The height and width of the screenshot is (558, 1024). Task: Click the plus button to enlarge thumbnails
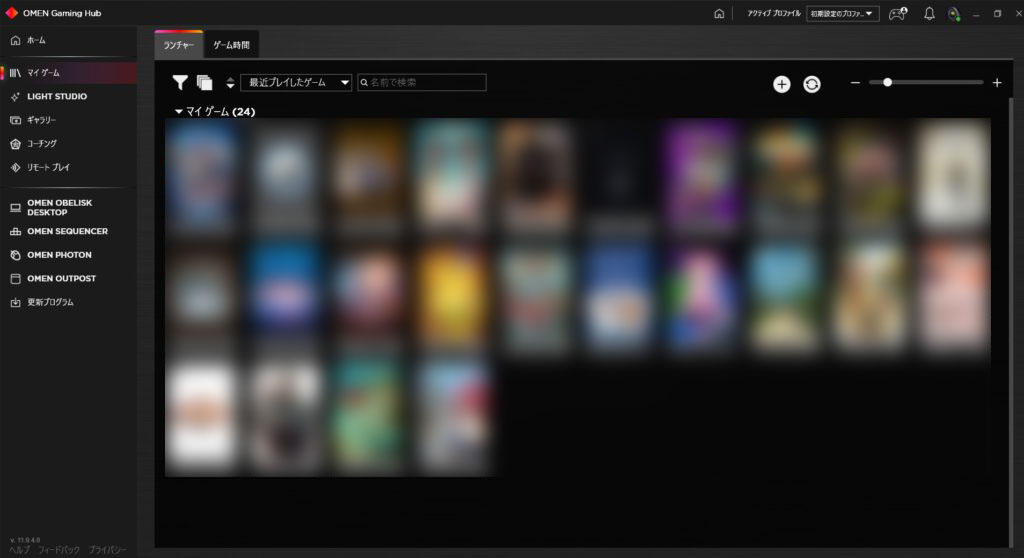pyautogui.click(x=997, y=83)
